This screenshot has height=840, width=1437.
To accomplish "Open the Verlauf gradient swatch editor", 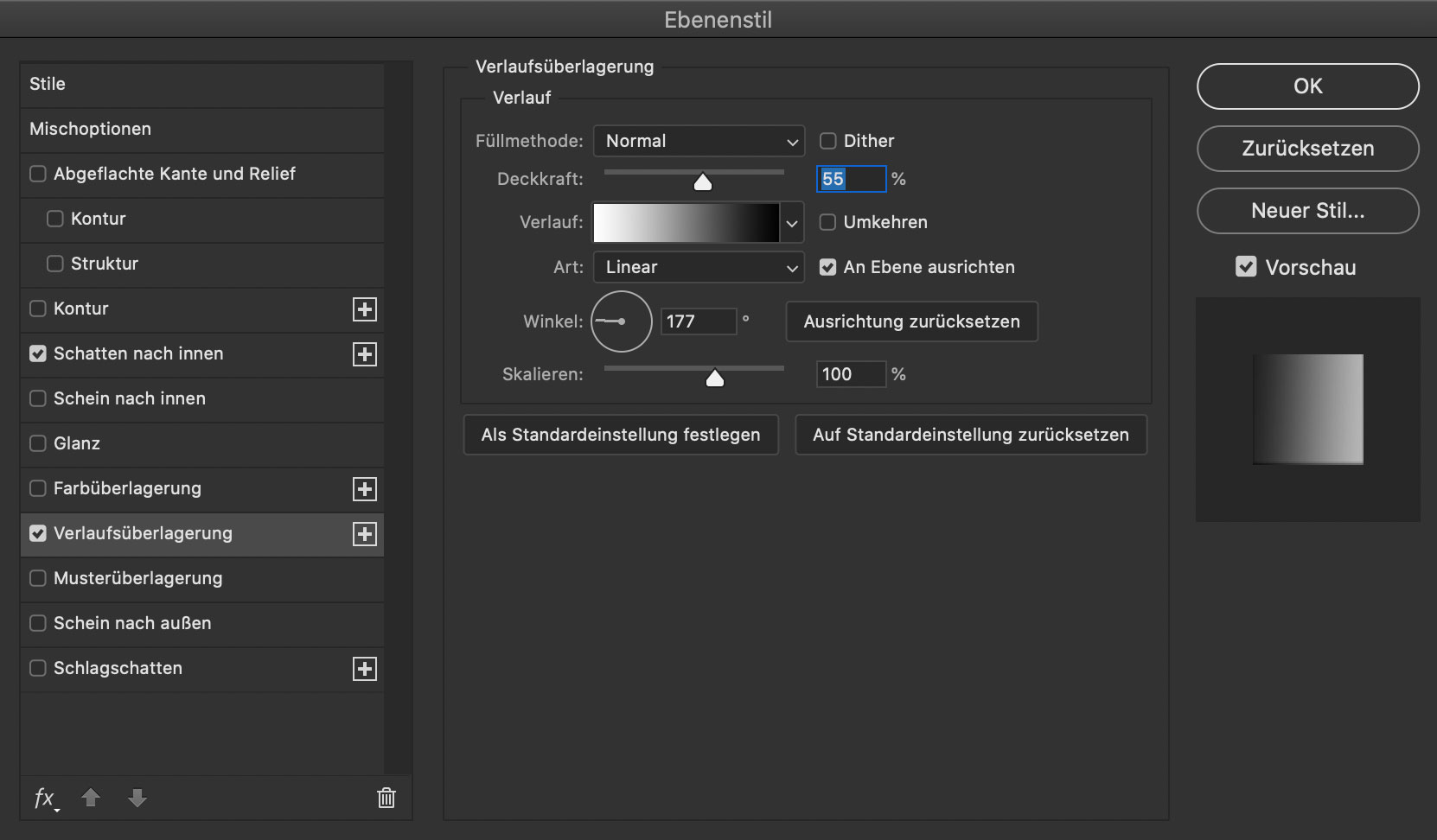I will click(687, 223).
